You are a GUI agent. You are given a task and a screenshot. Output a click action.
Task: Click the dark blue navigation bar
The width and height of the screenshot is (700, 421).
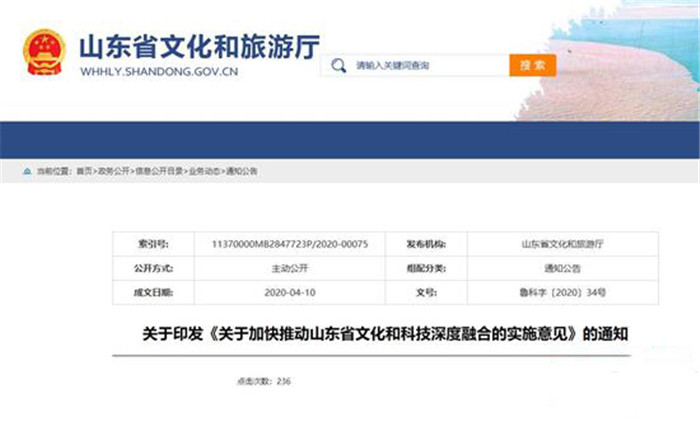(350, 138)
